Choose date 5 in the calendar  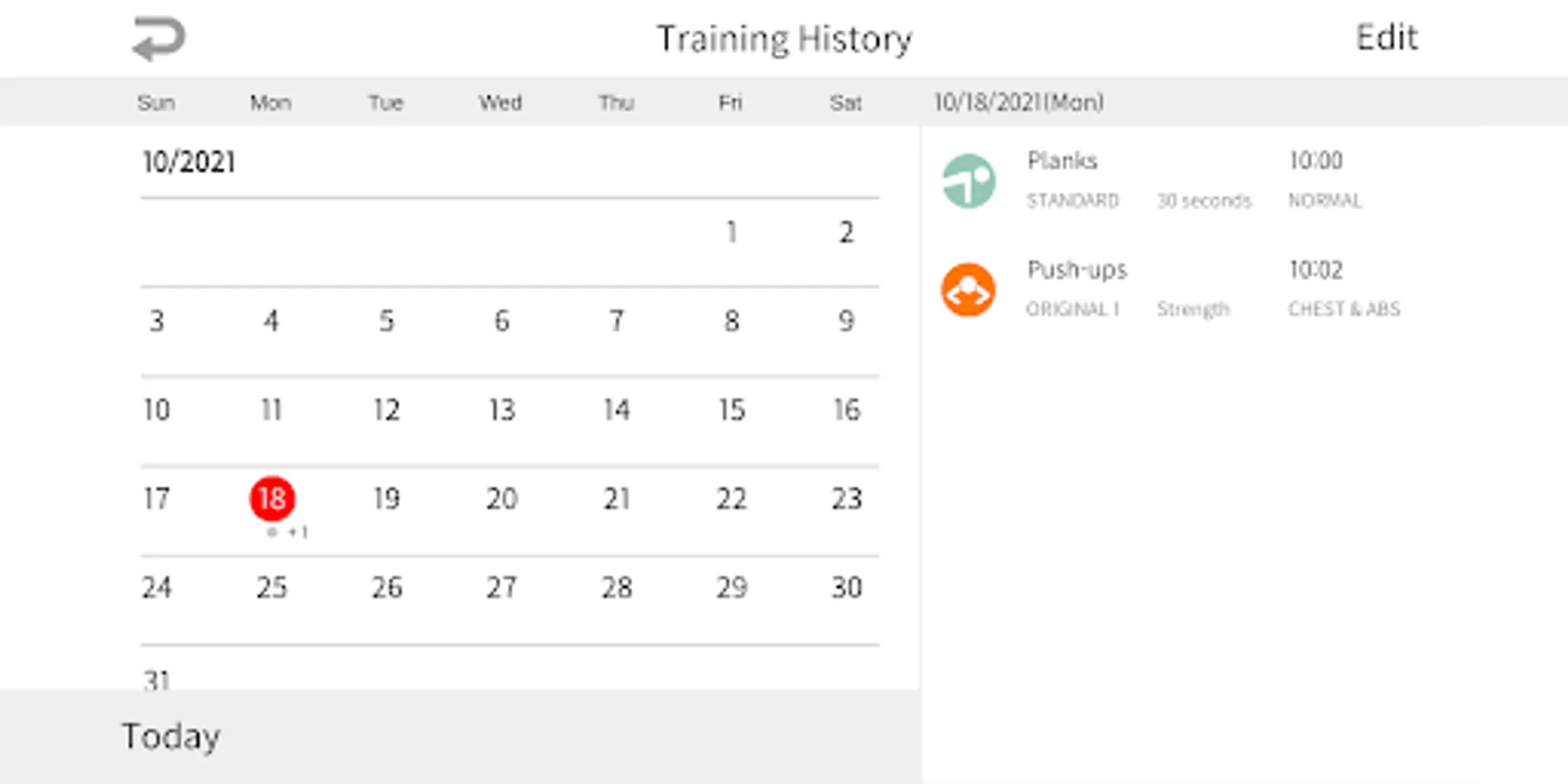[x=386, y=321]
